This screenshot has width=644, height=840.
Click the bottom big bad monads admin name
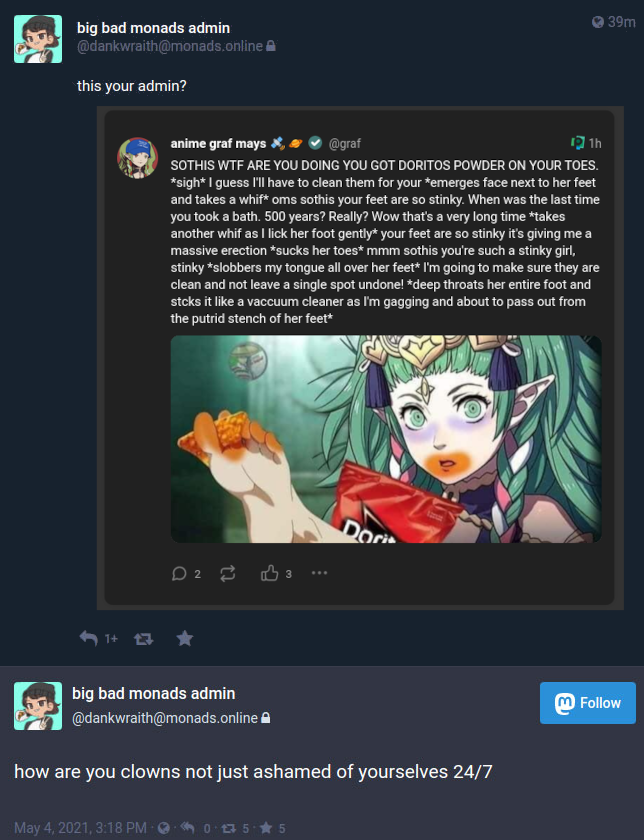point(154,694)
